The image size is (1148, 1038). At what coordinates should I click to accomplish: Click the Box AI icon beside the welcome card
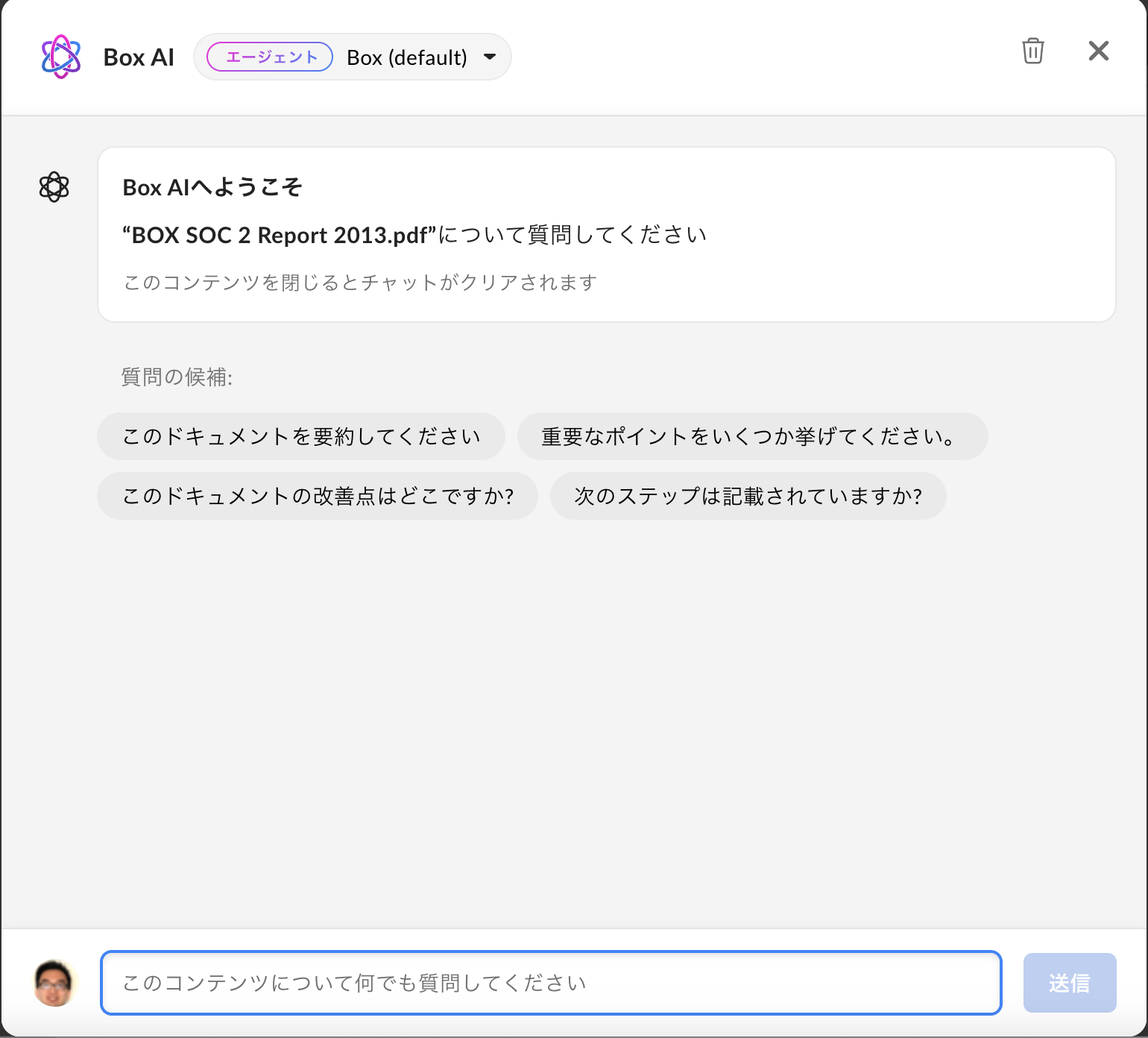[54, 186]
